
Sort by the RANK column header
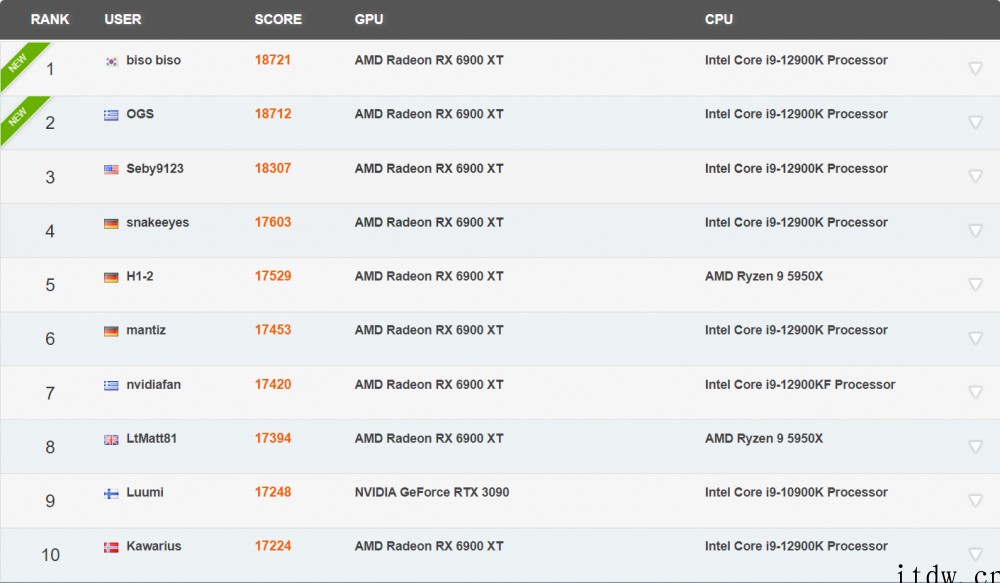[50, 19]
